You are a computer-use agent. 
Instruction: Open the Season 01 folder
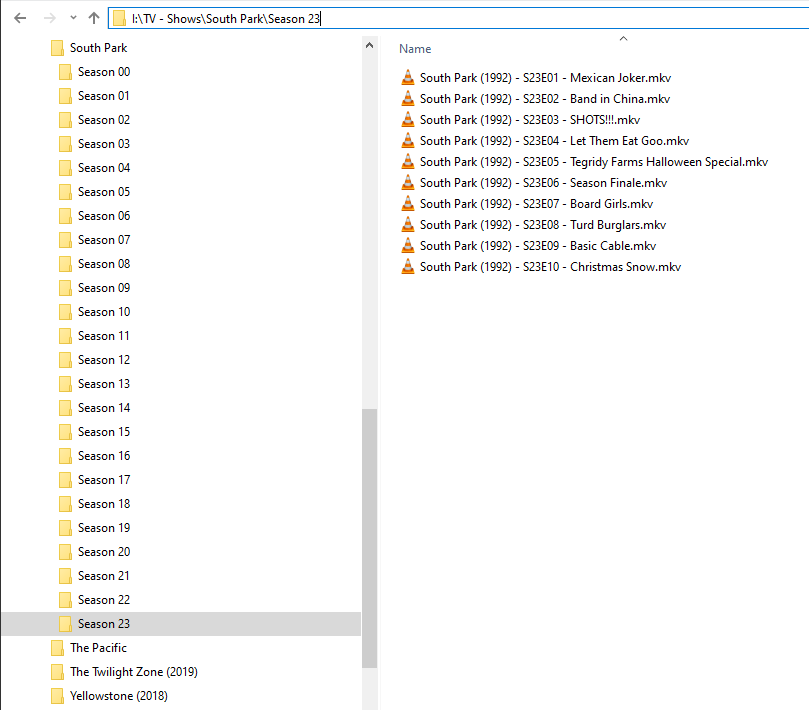tap(103, 96)
